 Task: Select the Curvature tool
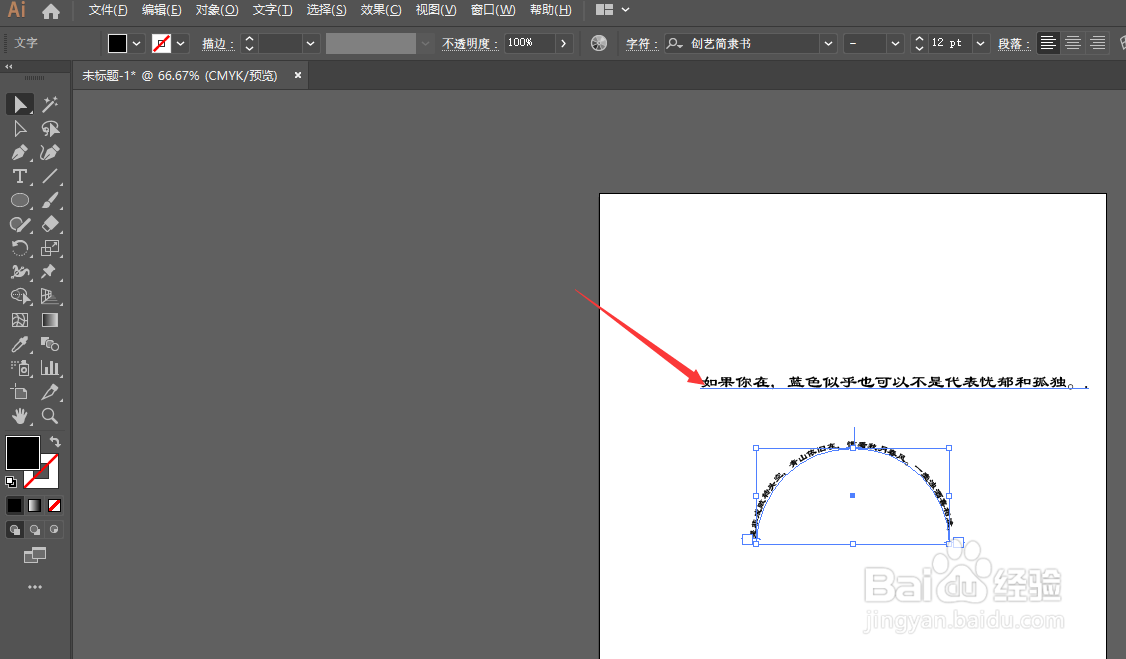click(50, 152)
